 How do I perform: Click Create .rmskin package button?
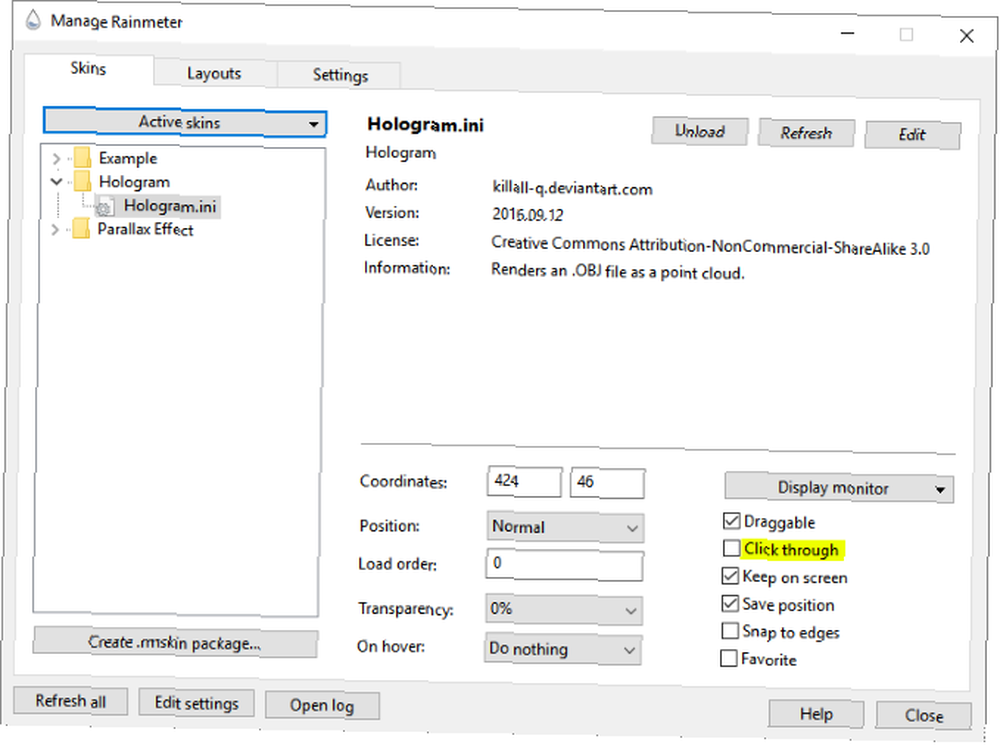point(175,642)
